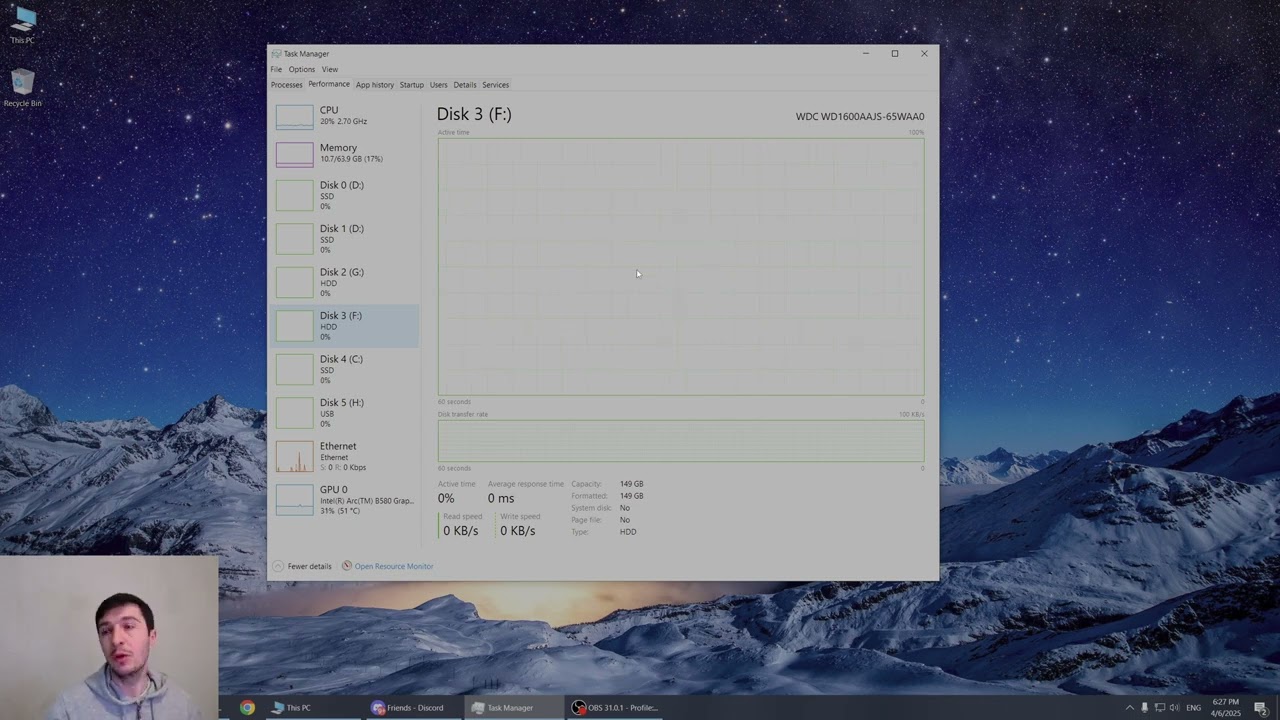Select Disk 5 (H:) USB entry
The width and height of the screenshot is (1280, 720).
coord(345,412)
